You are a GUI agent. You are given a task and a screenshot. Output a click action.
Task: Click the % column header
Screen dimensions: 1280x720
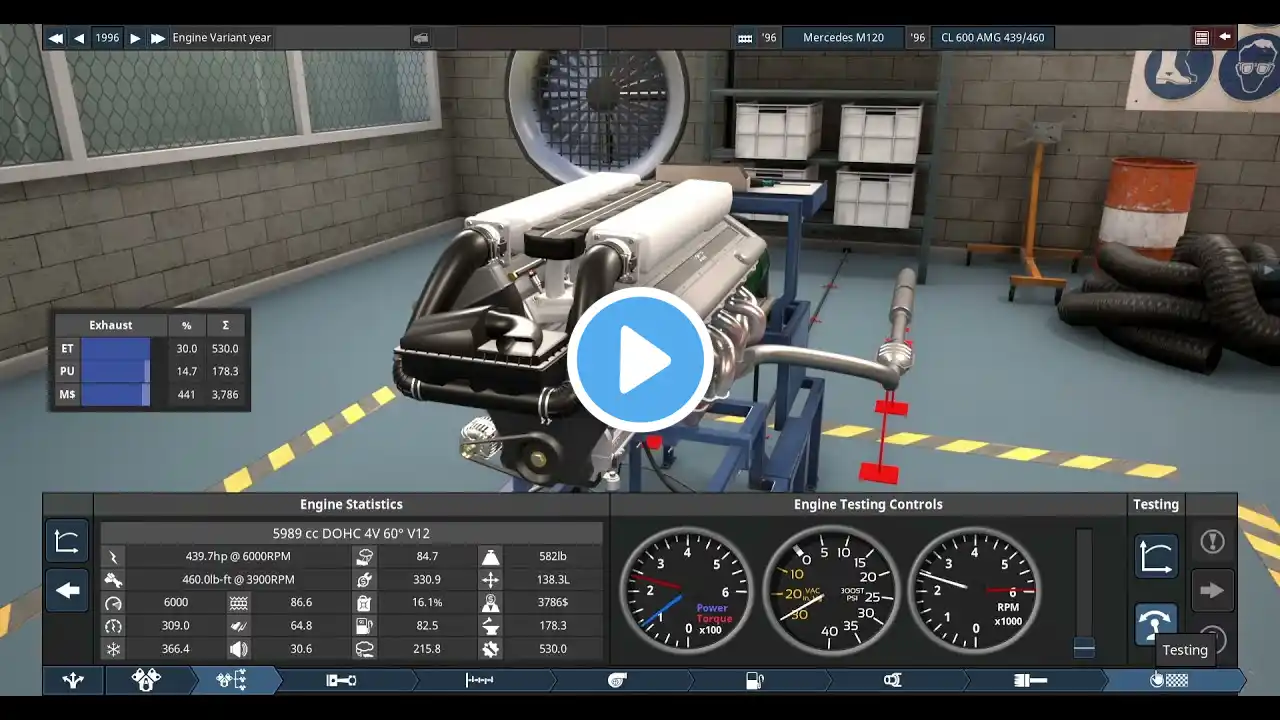(186, 325)
